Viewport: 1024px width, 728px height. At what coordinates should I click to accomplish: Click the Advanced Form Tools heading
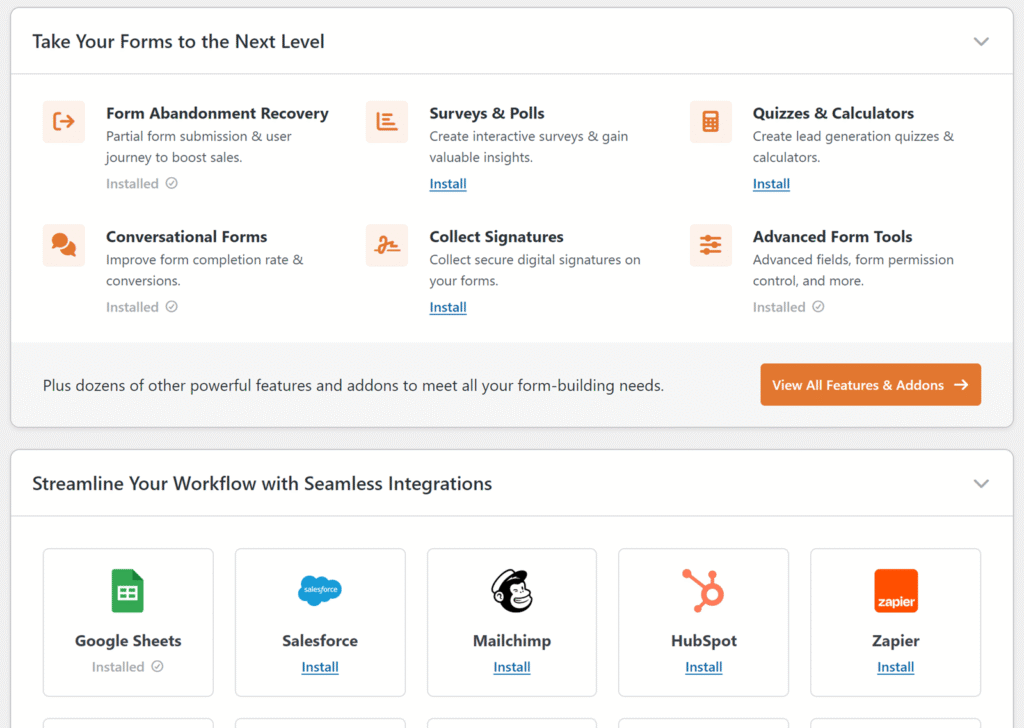pyautogui.click(x=833, y=236)
